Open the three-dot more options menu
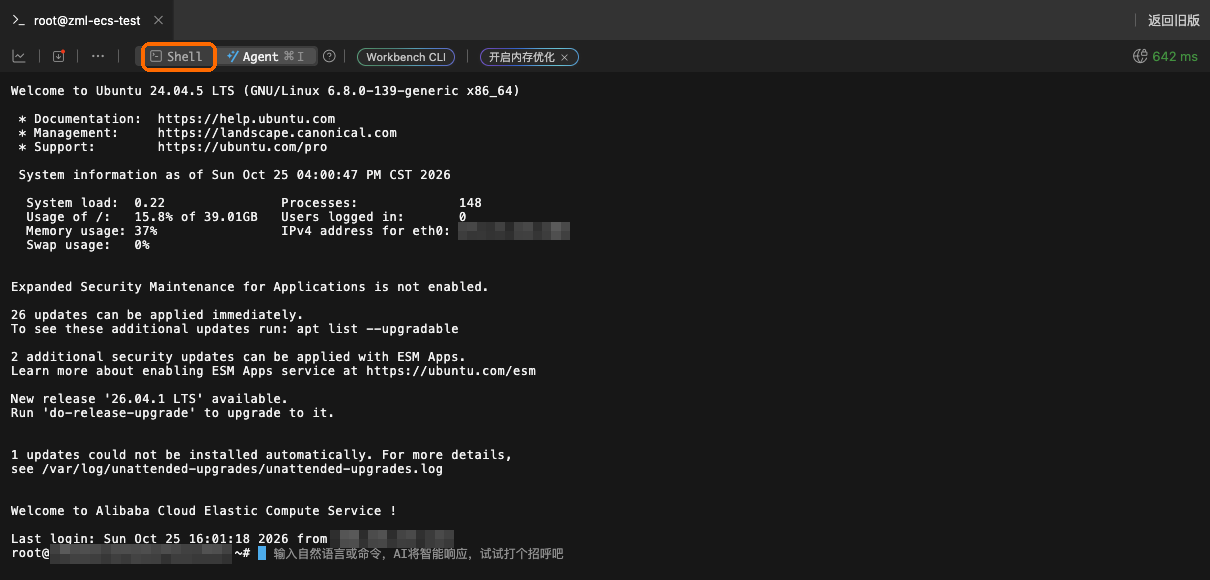The image size is (1210, 580). 98,57
